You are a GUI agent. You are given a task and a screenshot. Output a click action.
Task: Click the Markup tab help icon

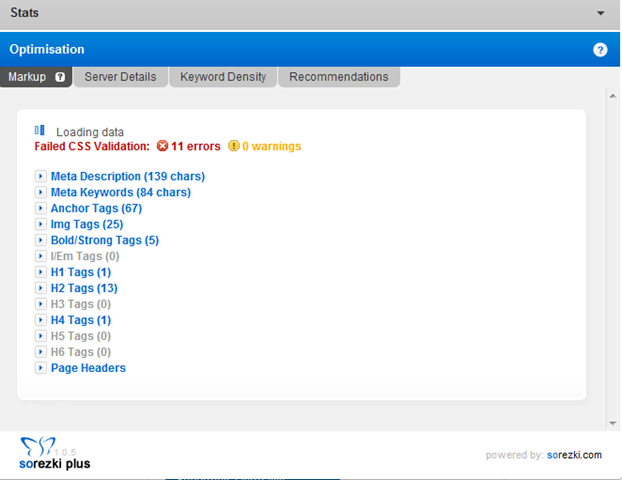pos(60,77)
